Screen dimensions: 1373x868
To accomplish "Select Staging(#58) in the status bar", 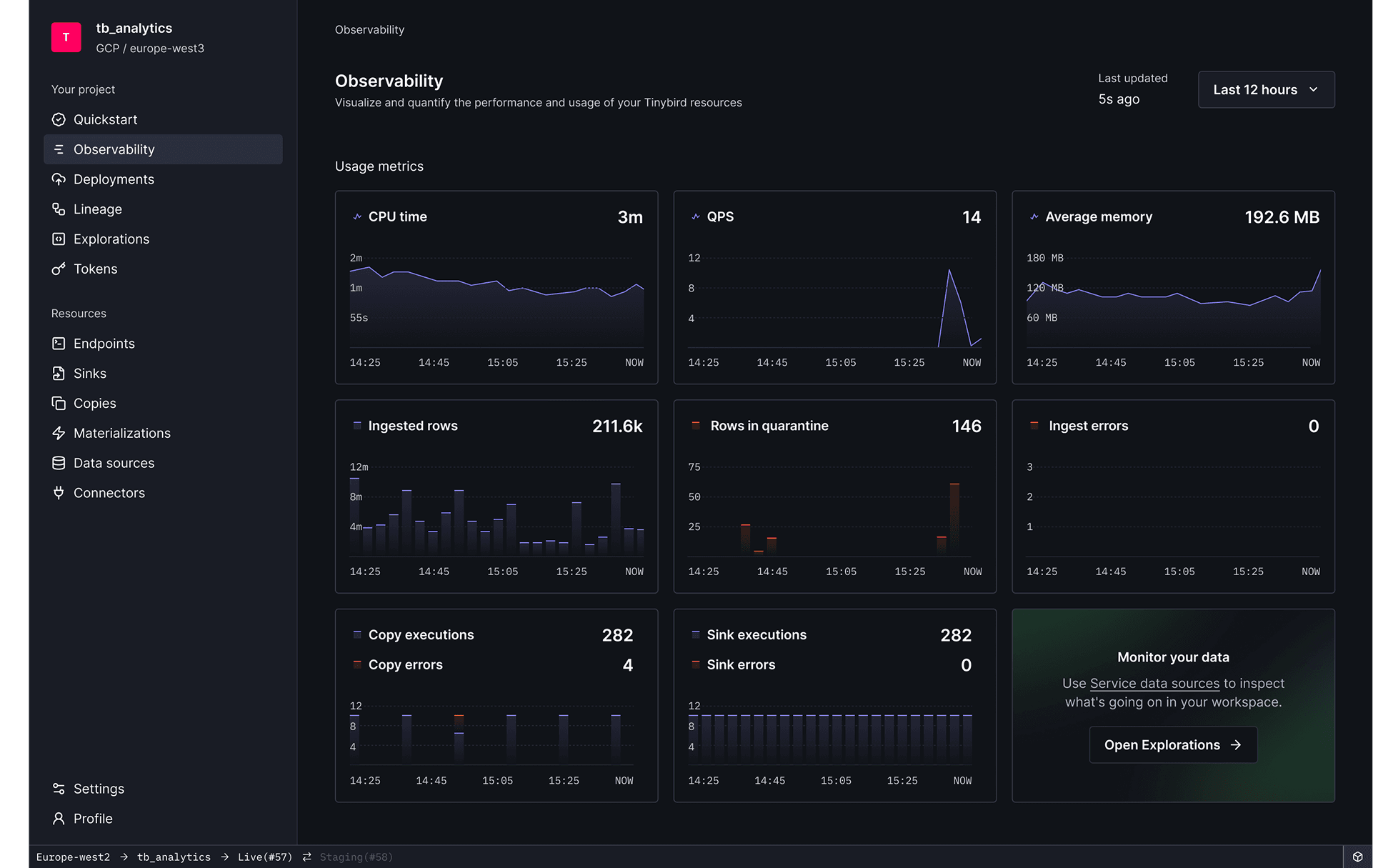I will pyautogui.click(x=356, y=857).
